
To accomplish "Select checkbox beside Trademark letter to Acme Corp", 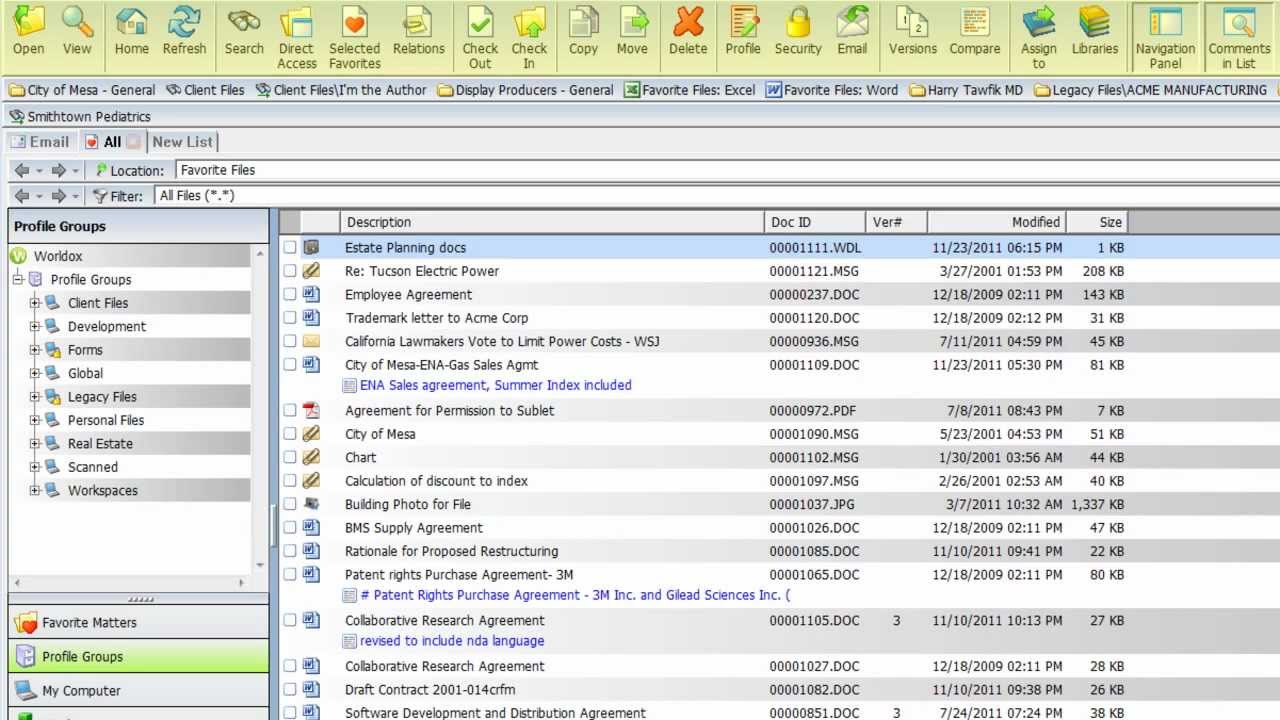I will [x=289, y=318].
